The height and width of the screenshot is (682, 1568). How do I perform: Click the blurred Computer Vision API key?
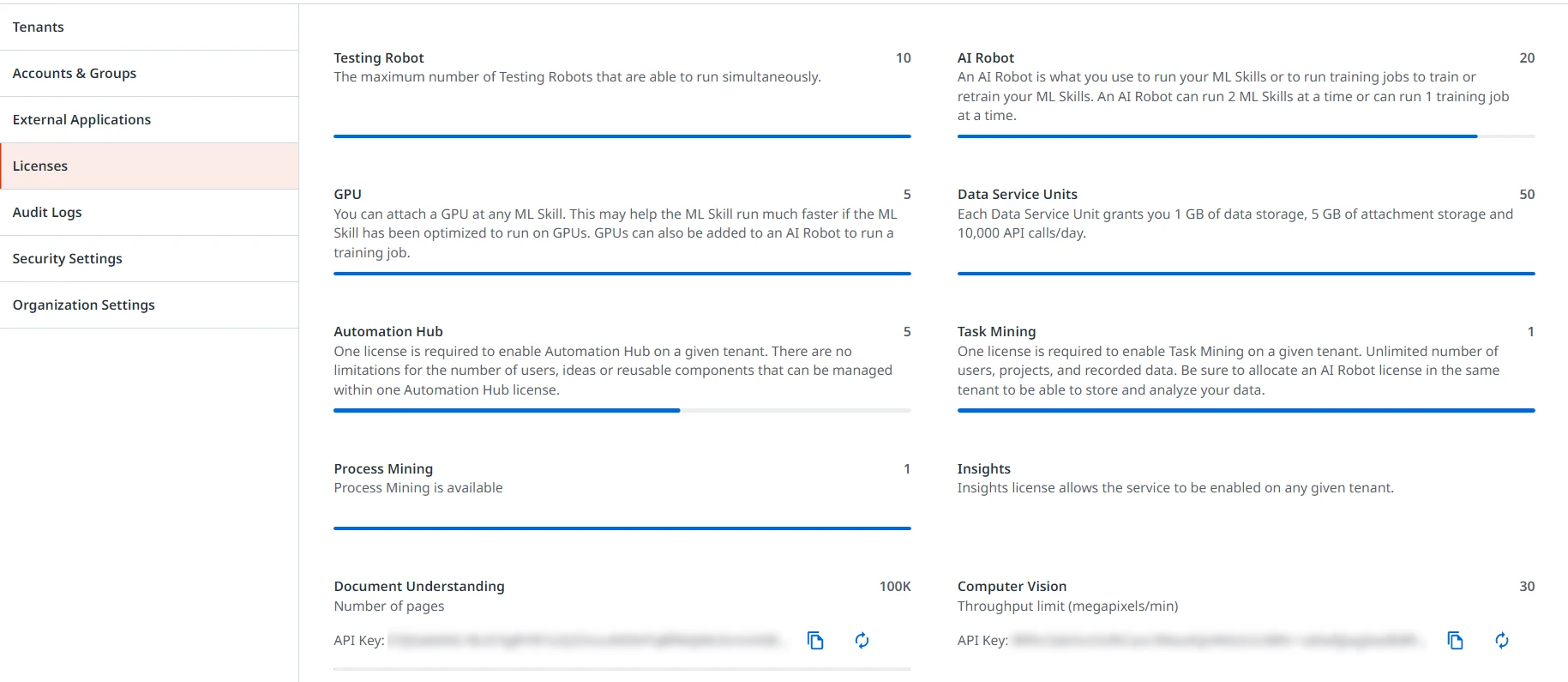pos(1218,640)
